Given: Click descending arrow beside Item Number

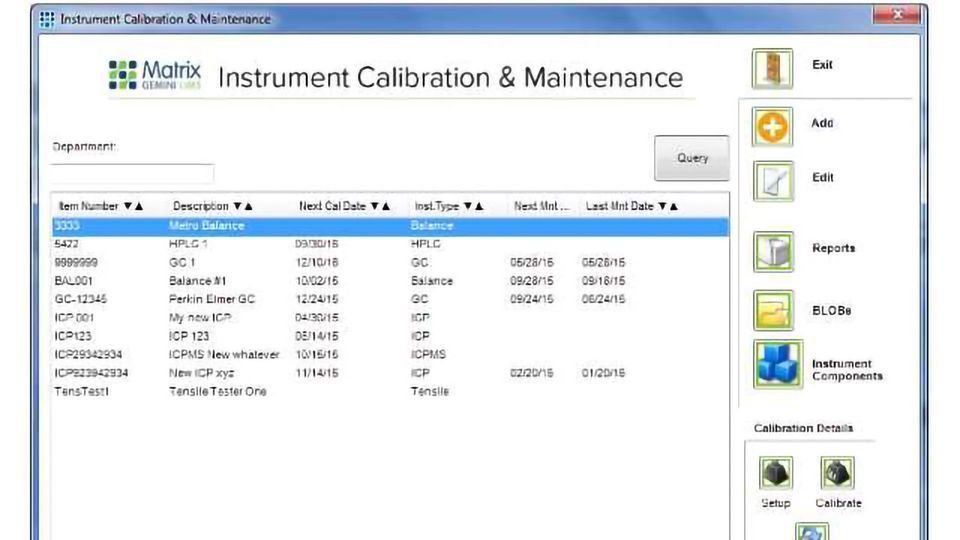Looking at the screenshot, I should click(x=127, y=206).
